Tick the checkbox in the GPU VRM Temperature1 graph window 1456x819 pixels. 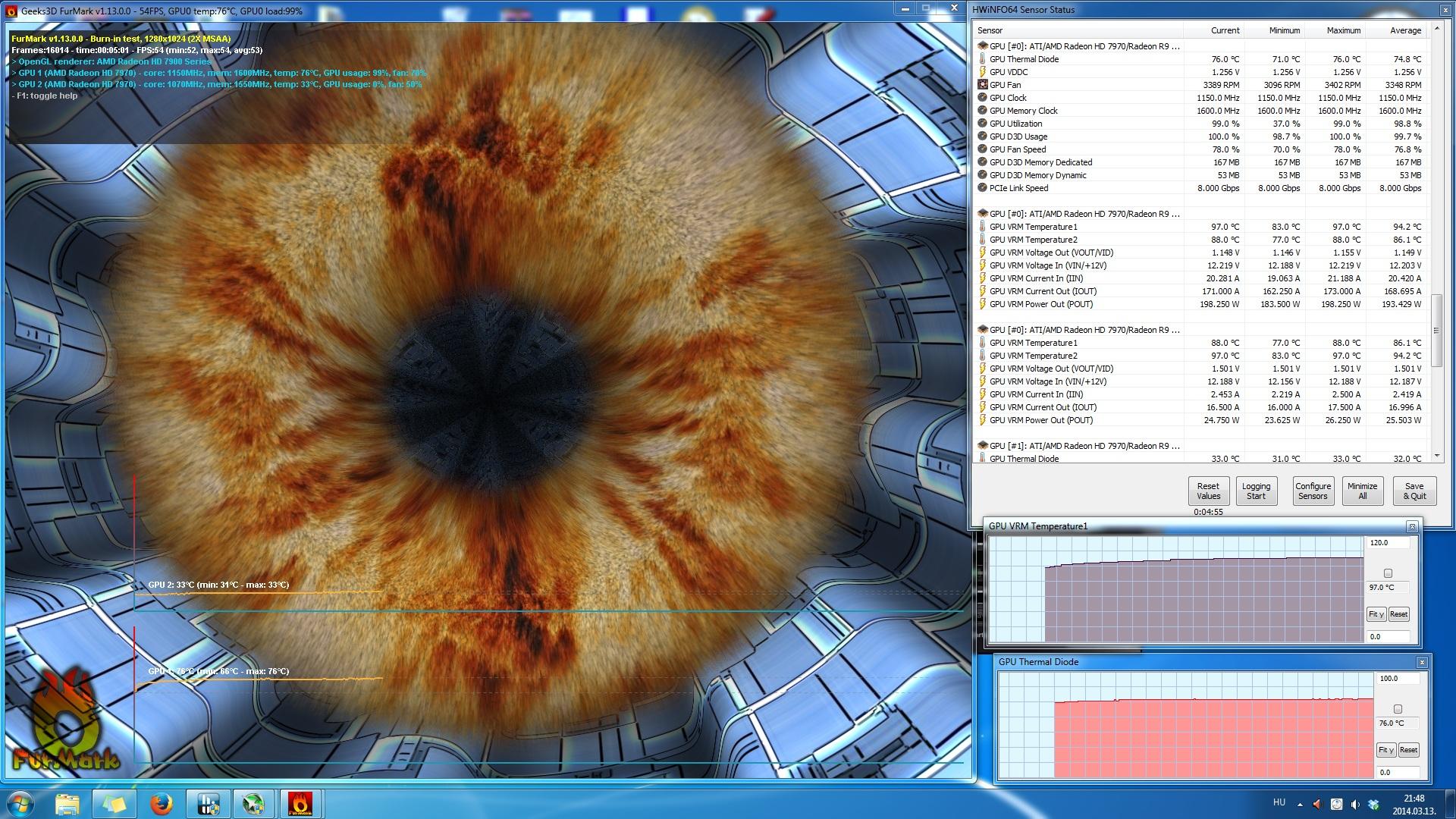point(1388,573)
